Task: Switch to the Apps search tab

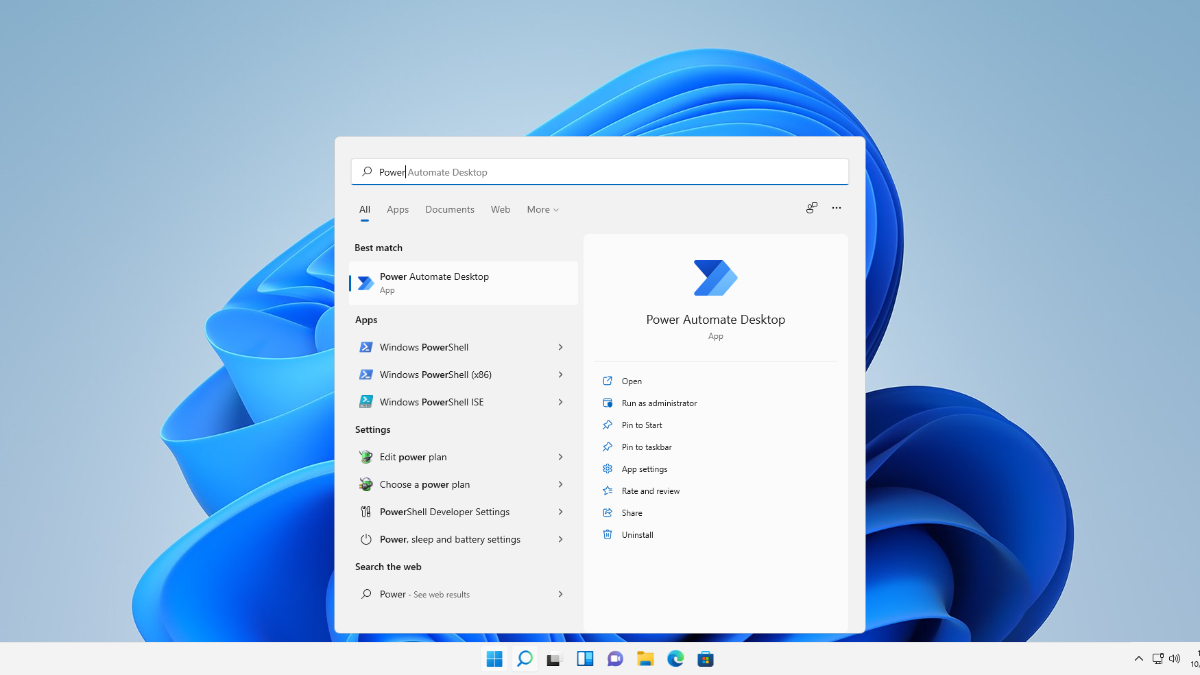Action: click(397, 209)
